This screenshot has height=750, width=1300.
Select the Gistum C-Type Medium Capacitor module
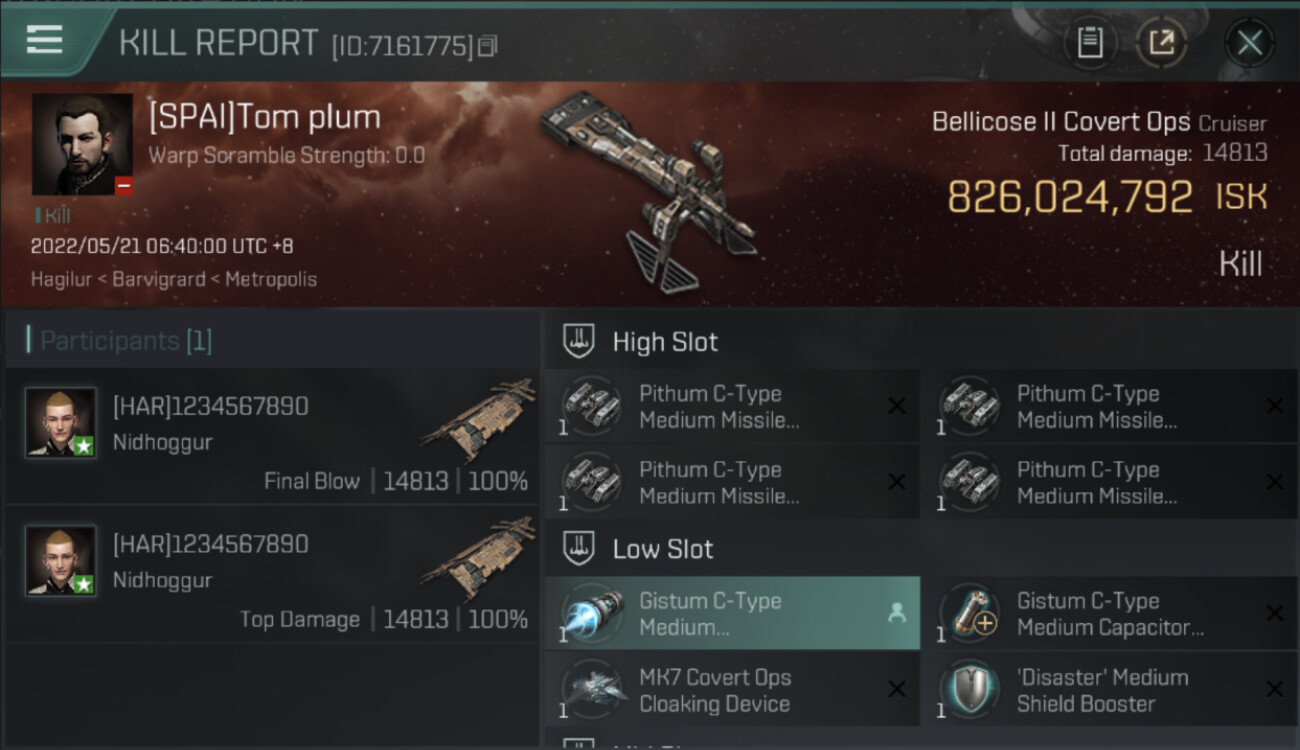click(1110, 614)
